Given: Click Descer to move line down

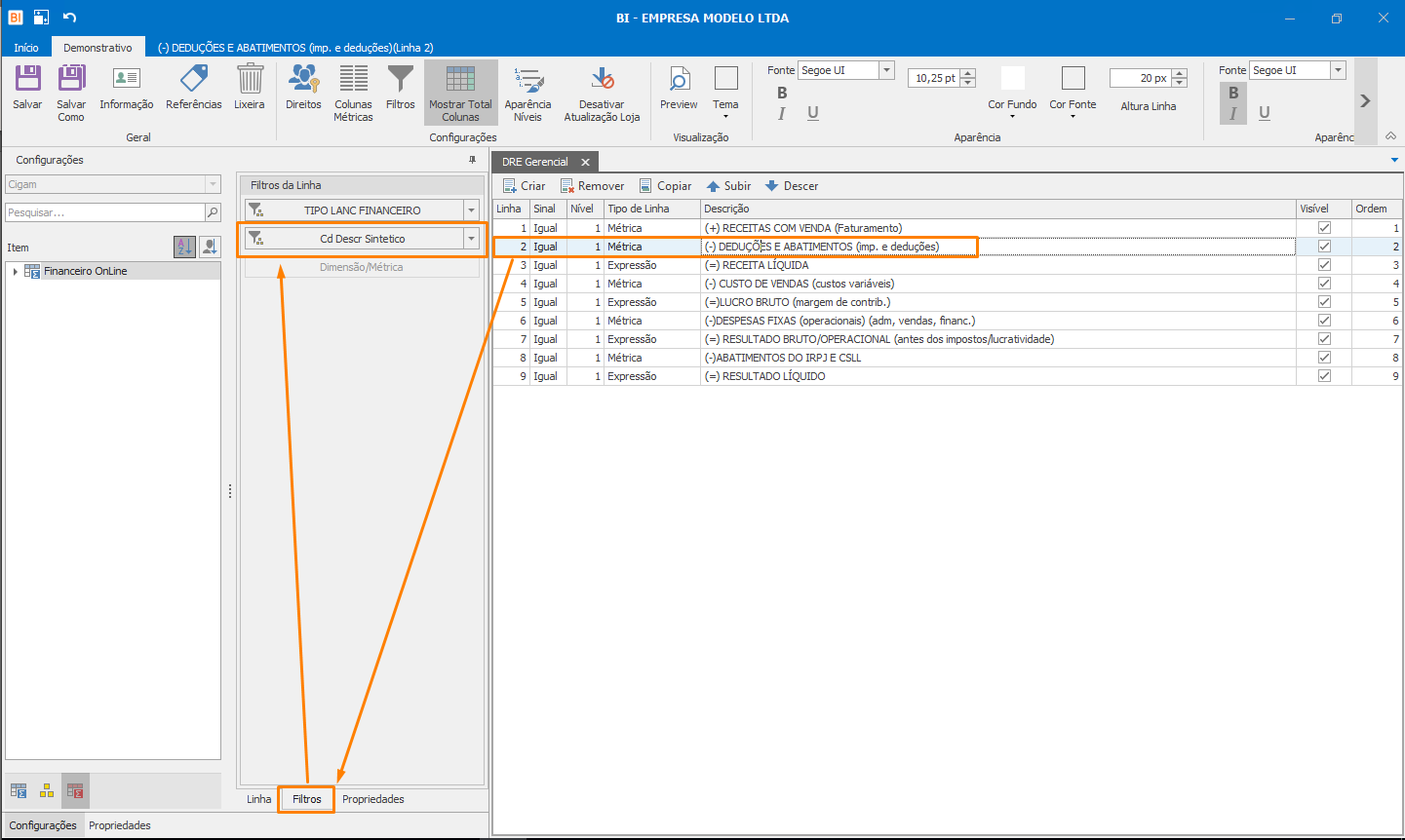Looking at the screenshot, I should [792, 186].
